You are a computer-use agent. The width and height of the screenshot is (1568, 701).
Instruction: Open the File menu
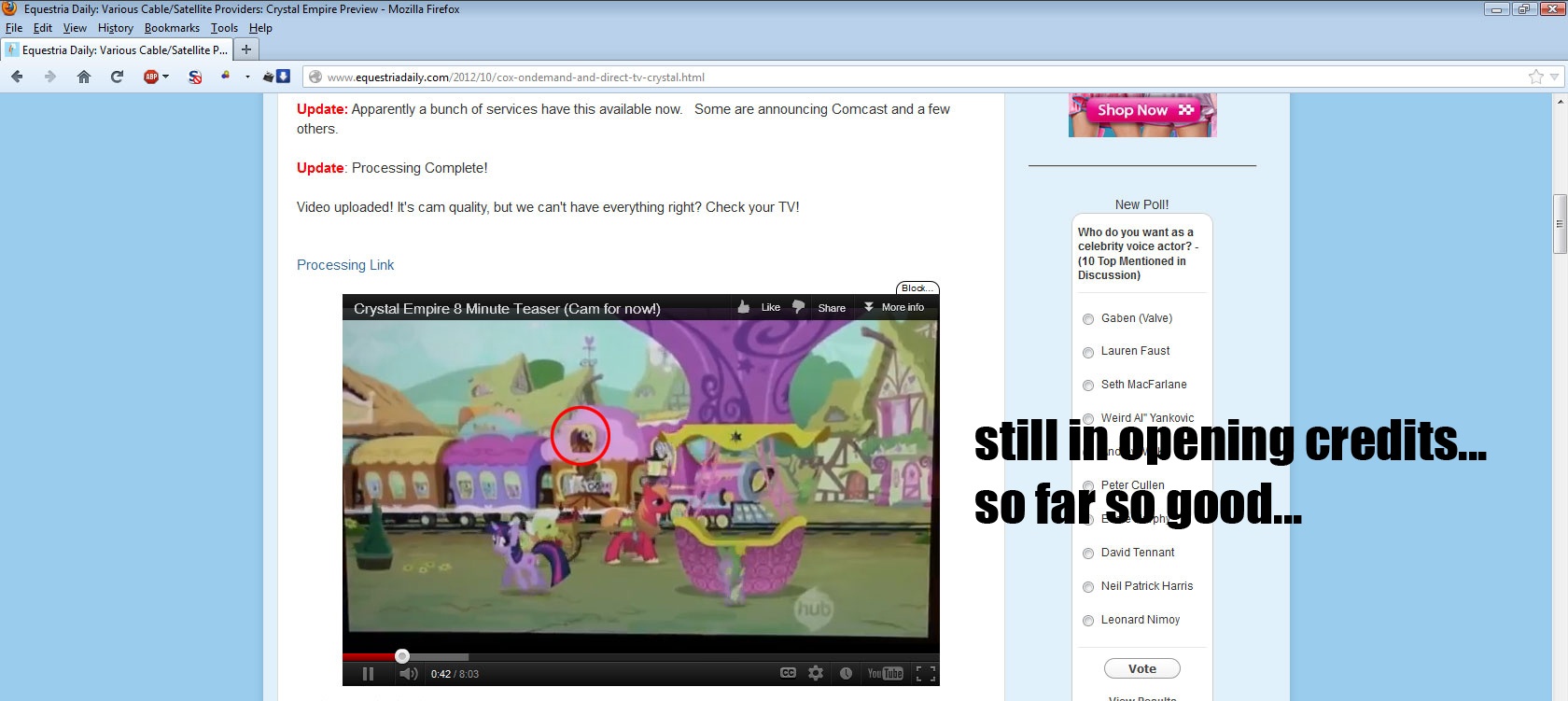[x=14, y=28]
